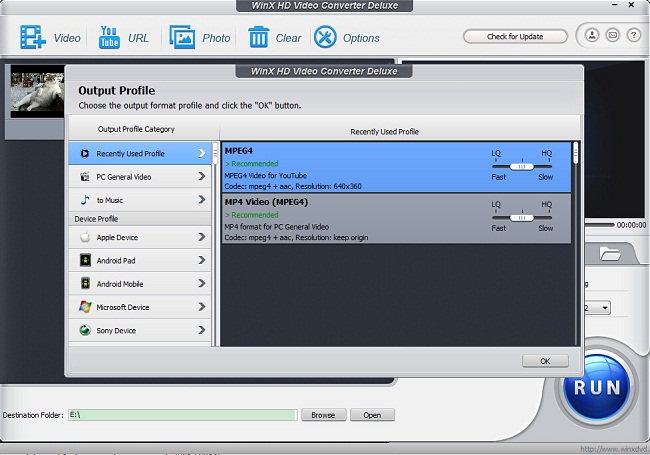Click the 00:00:00 time readout
The width and height of the screenshot is (650, 455).
pyautogui.click(x=631, y=225)
